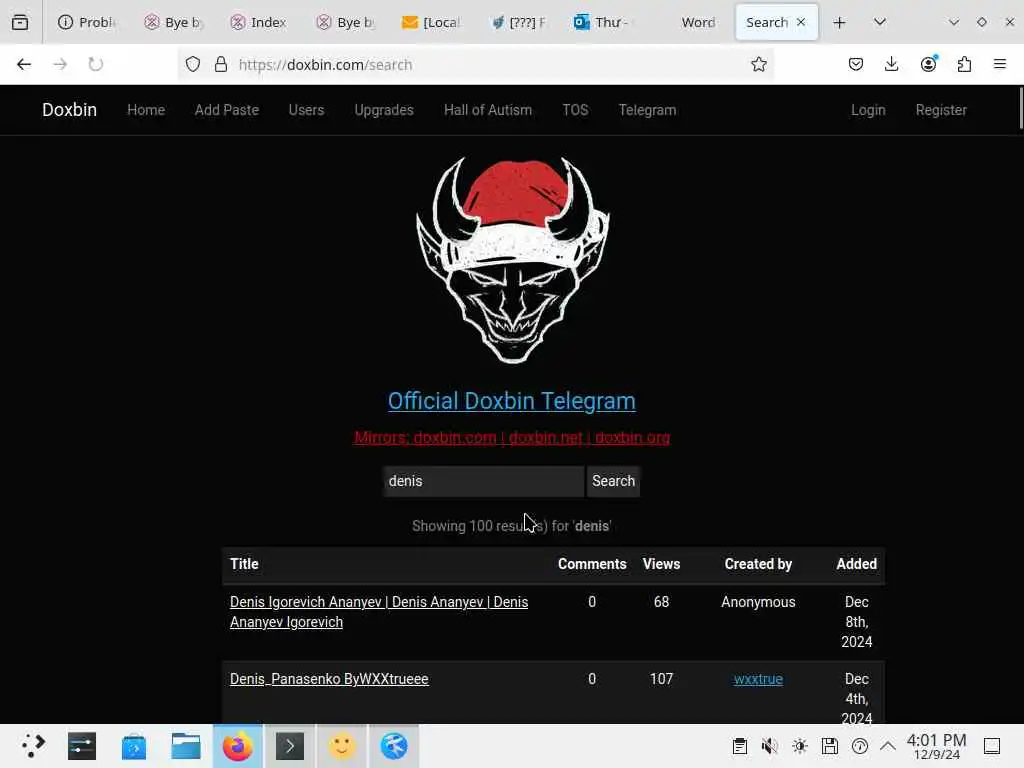The width and height of the screenshot is (1024, 768).
Task: Switch to the Thu Outlook tab
Action: coord(603,22)
